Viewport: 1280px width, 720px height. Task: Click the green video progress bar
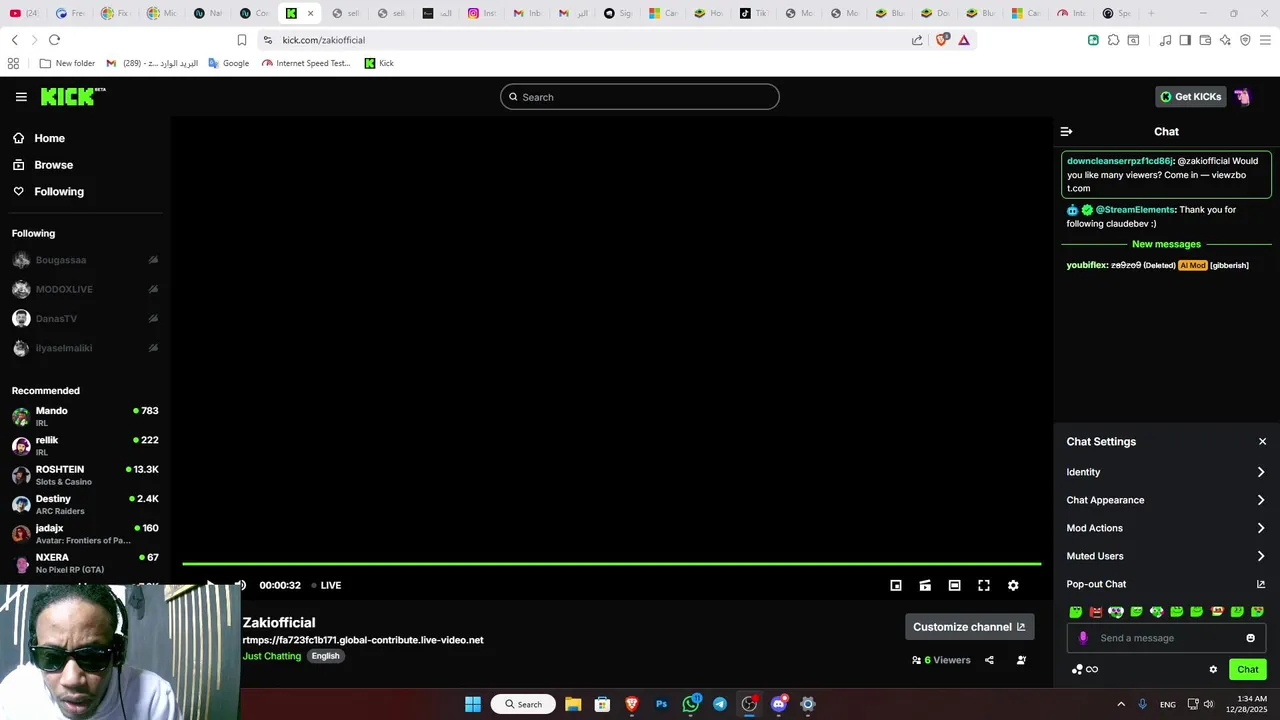pos(611,564)
